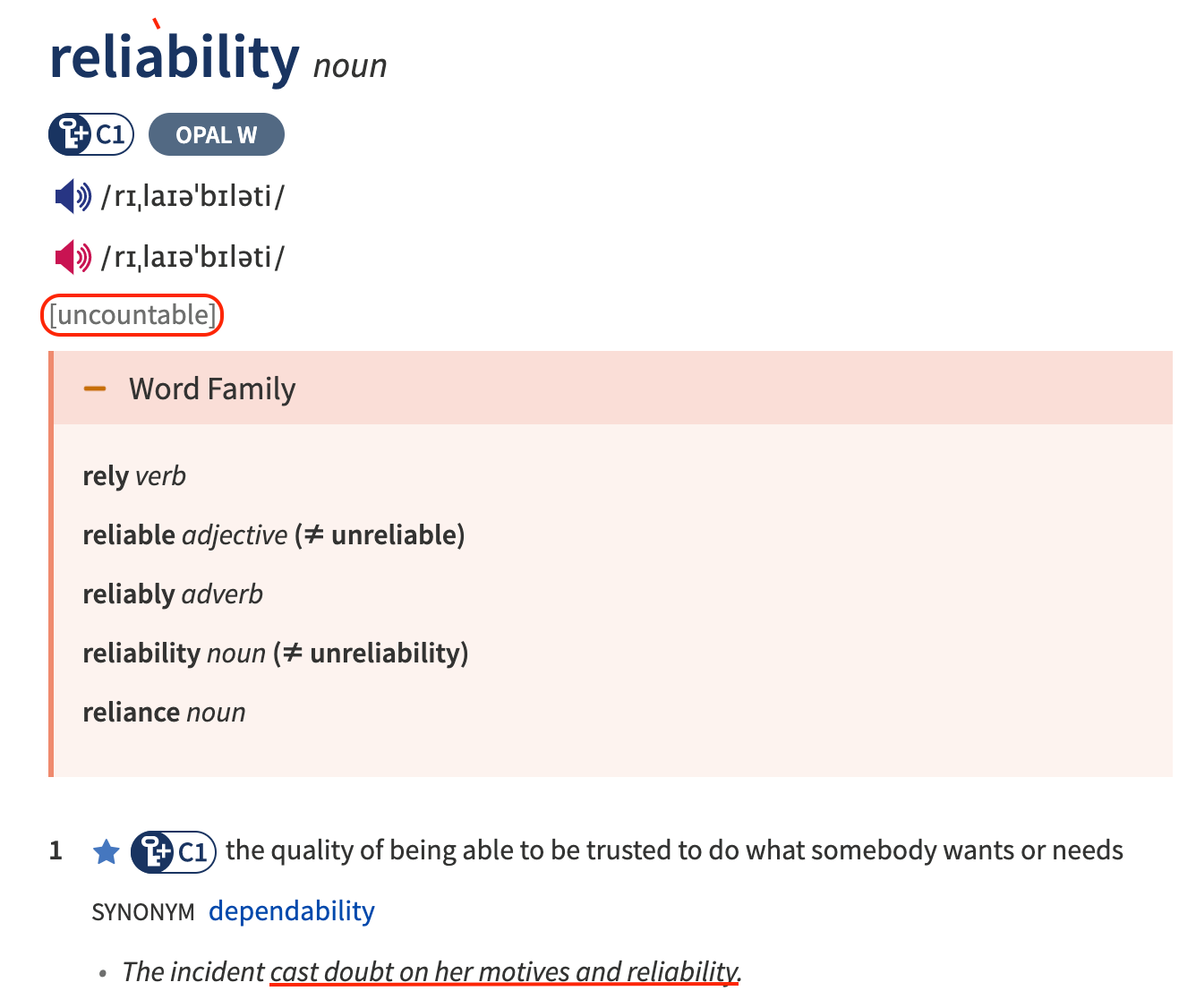Play the blue British pronunciation audio

tap(73, 196)
